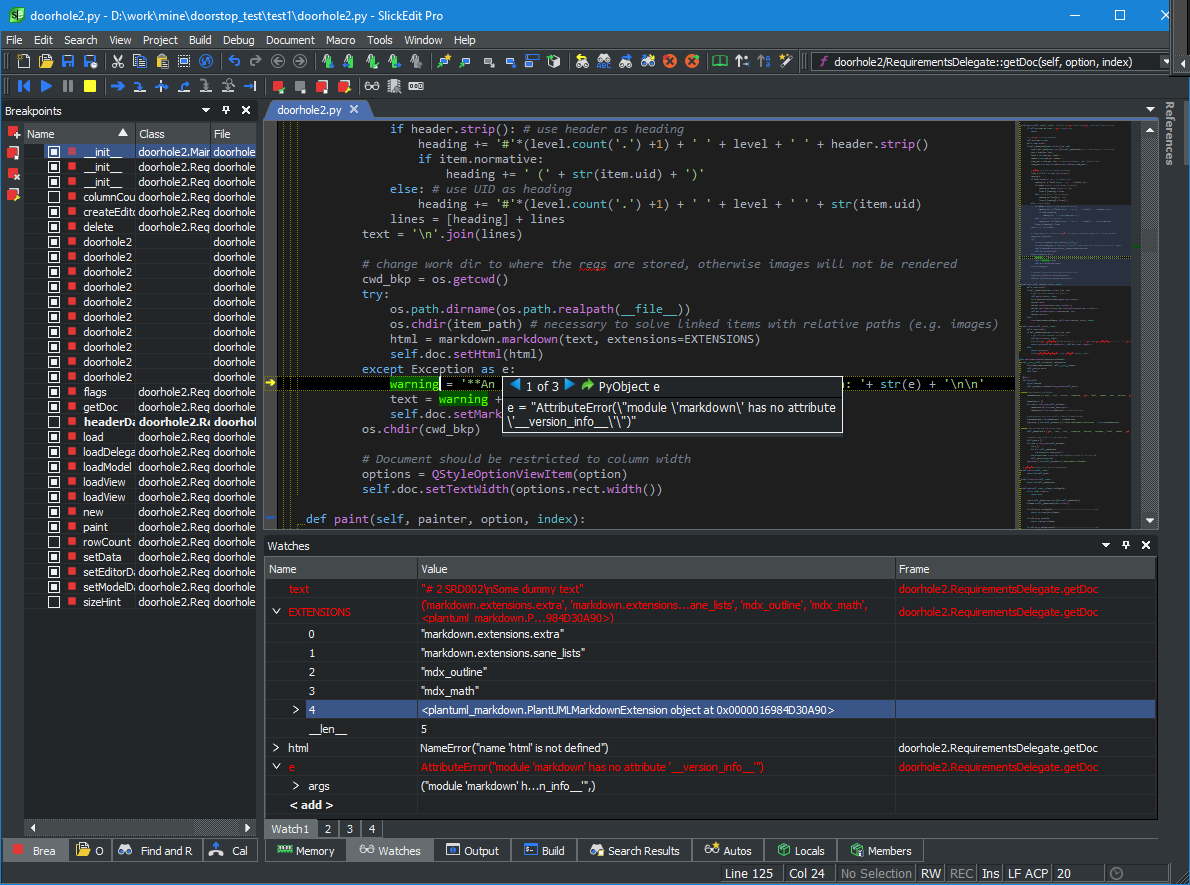Image resolution: width=1190 pixels, height=885 pixels.
Task: Enable the checkbox for the columnCou breakpoint
Action: click(54, 196)
